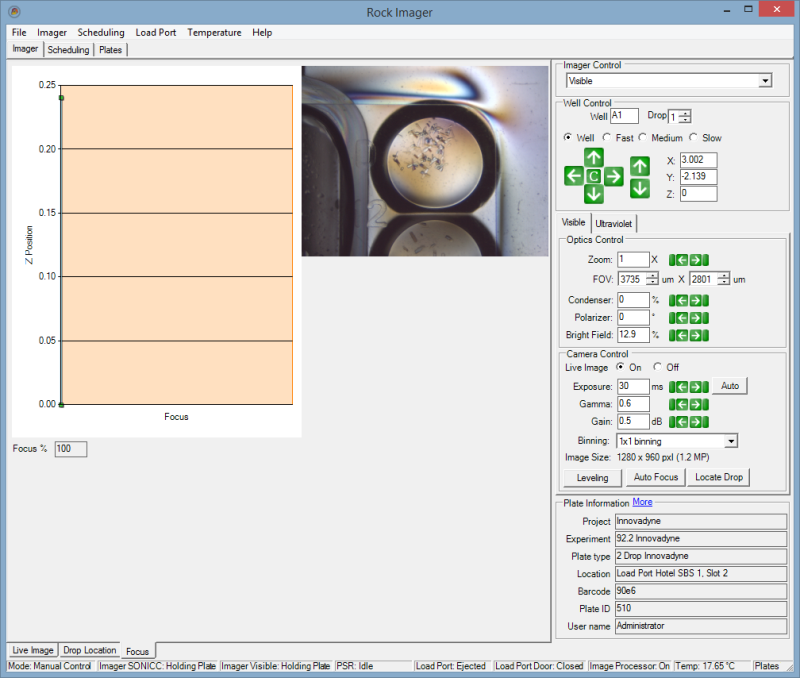This screenshot has height=678, width=800.
Task: Open the Scheduling menu
Action: click(x=101, y=32)
